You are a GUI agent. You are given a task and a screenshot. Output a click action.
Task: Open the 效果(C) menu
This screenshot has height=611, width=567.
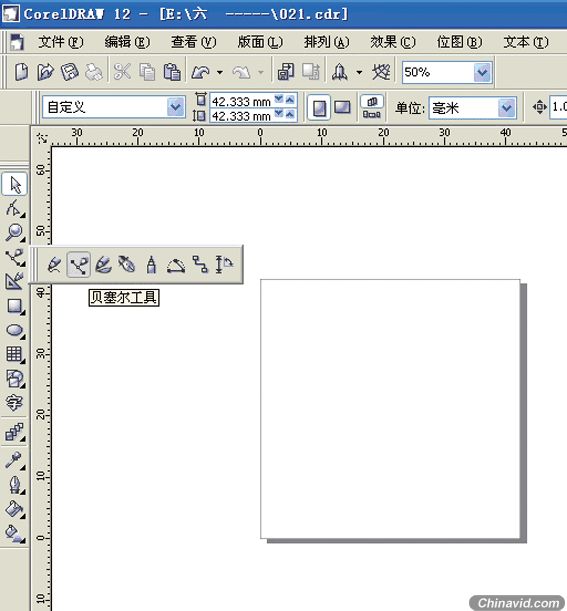[393, 42]
